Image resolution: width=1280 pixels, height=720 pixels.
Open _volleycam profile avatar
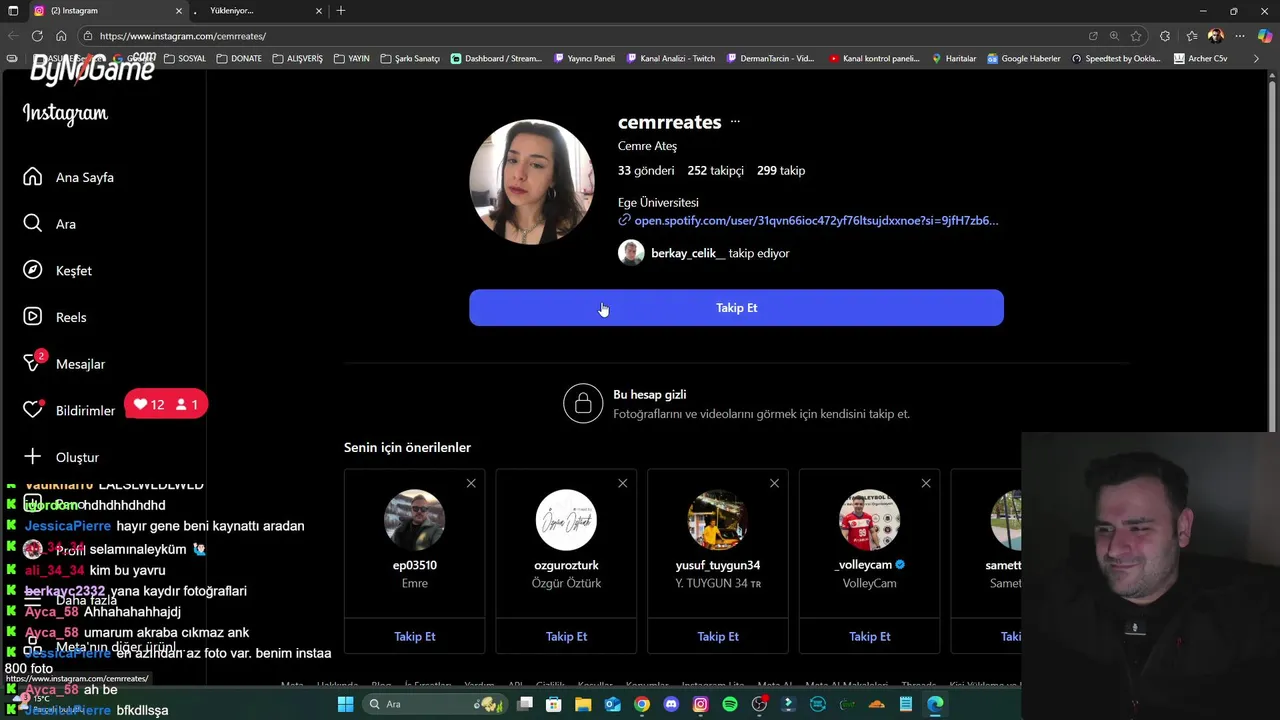pos(869,520)
